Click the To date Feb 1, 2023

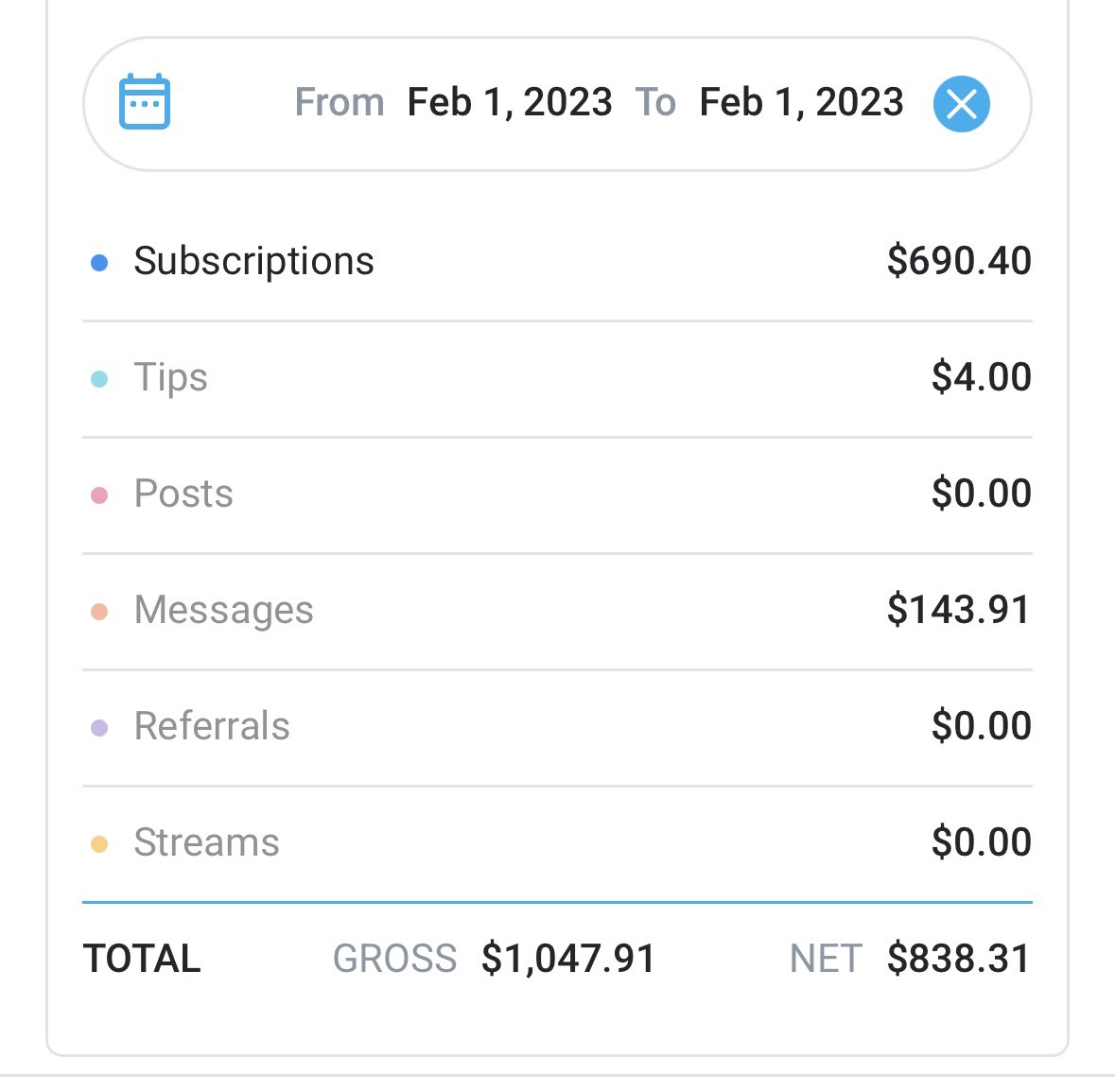(x=801, y=102)
